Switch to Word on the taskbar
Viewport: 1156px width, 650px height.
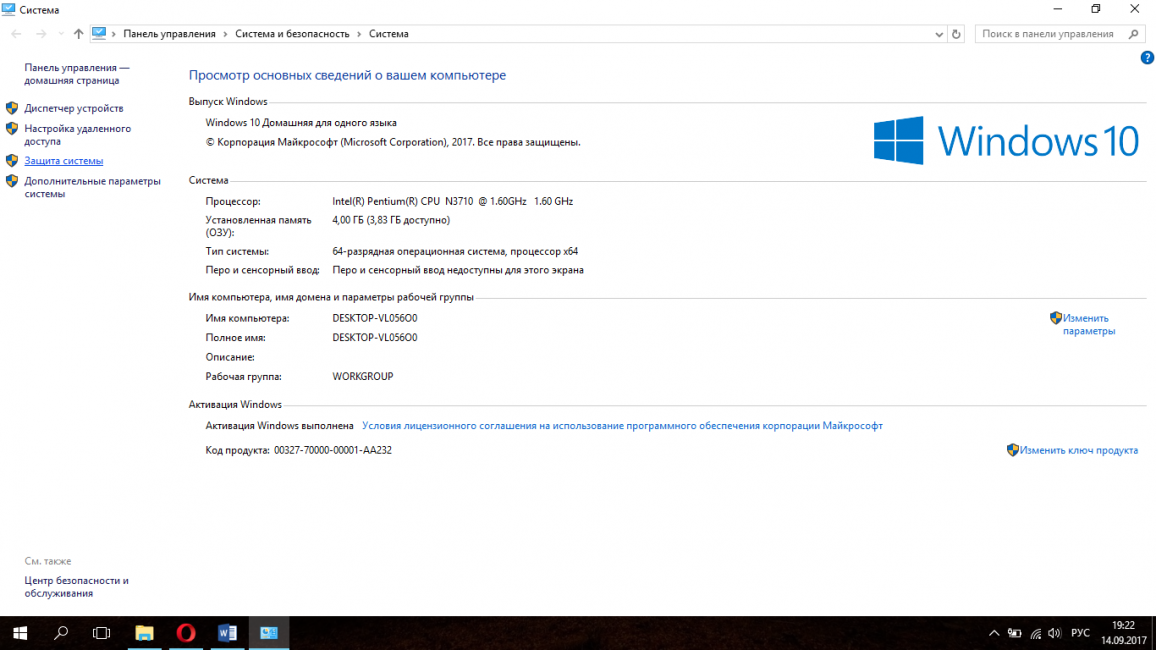pos(227,633)
